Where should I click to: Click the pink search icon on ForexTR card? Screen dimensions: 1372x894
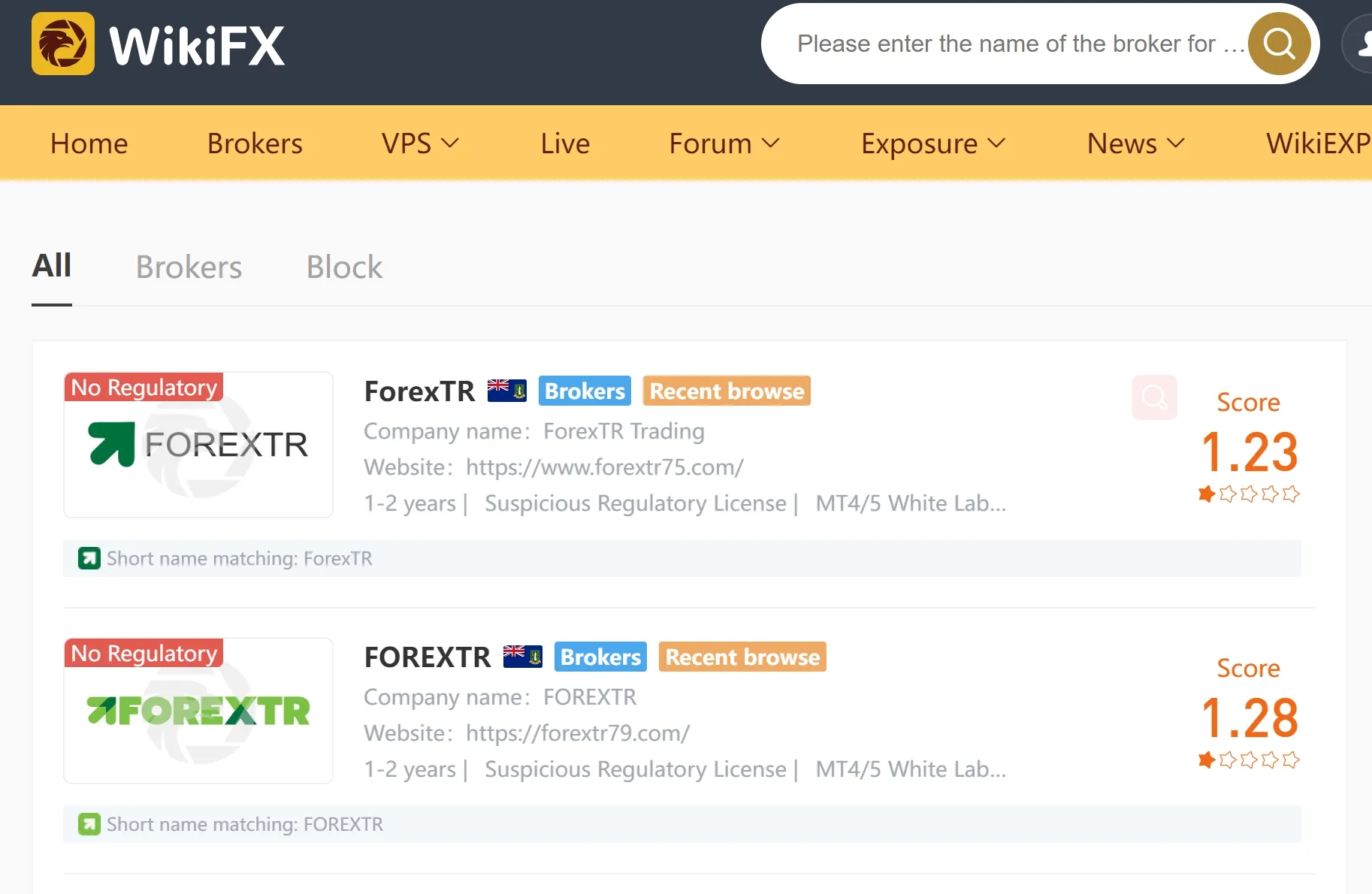[x=1154, y=397]
